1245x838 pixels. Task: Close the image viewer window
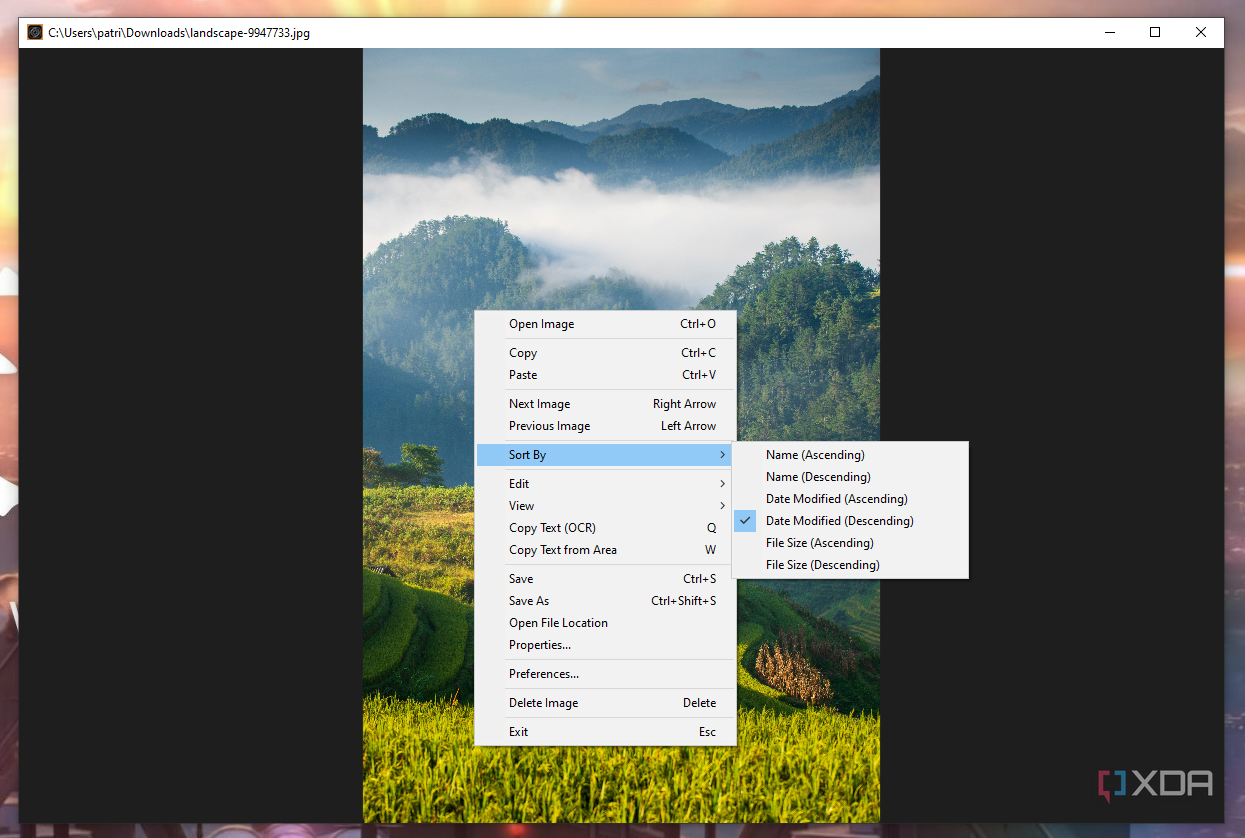tap(1201, 32)
